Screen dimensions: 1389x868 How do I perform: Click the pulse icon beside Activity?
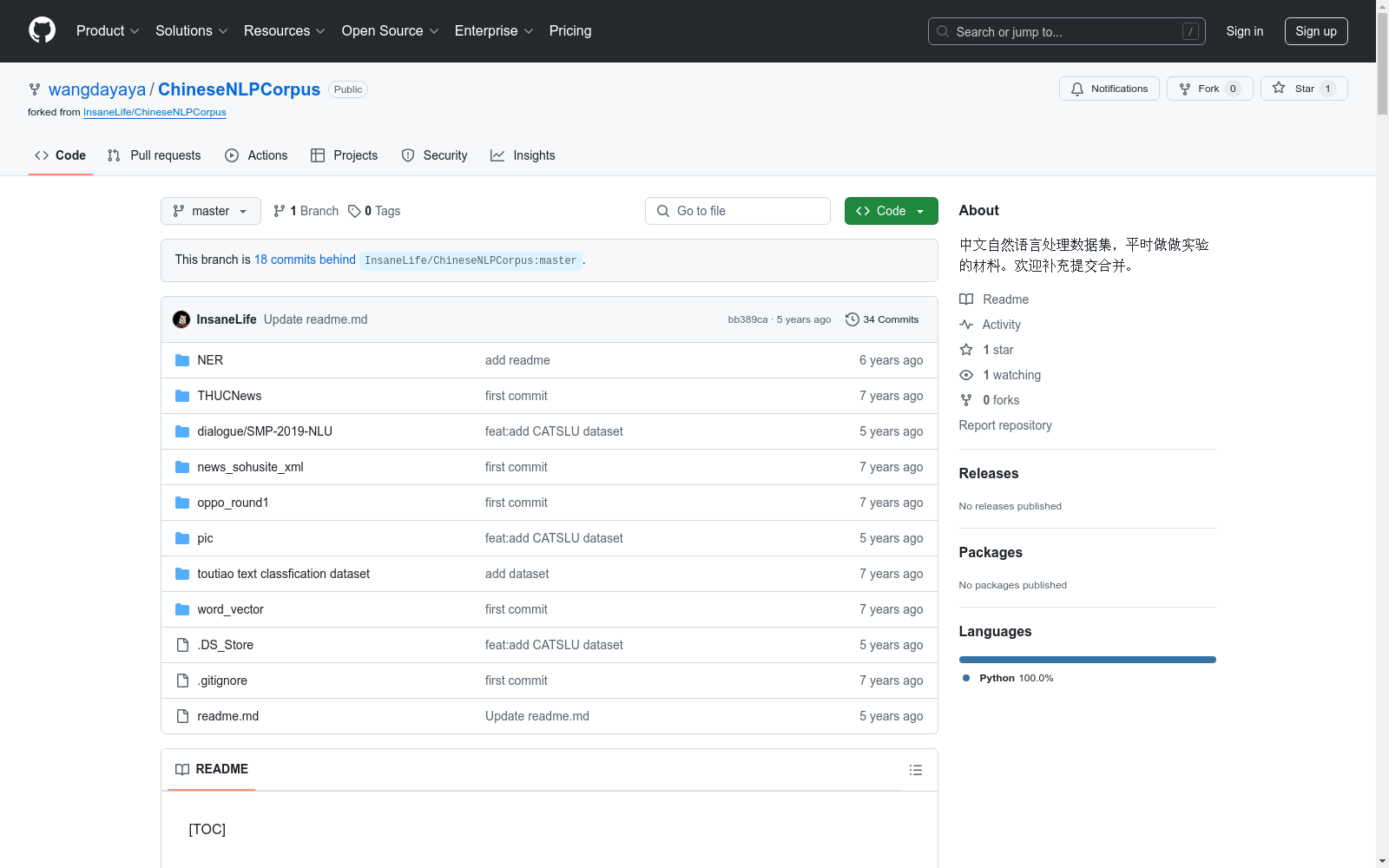tap(966, 325)
